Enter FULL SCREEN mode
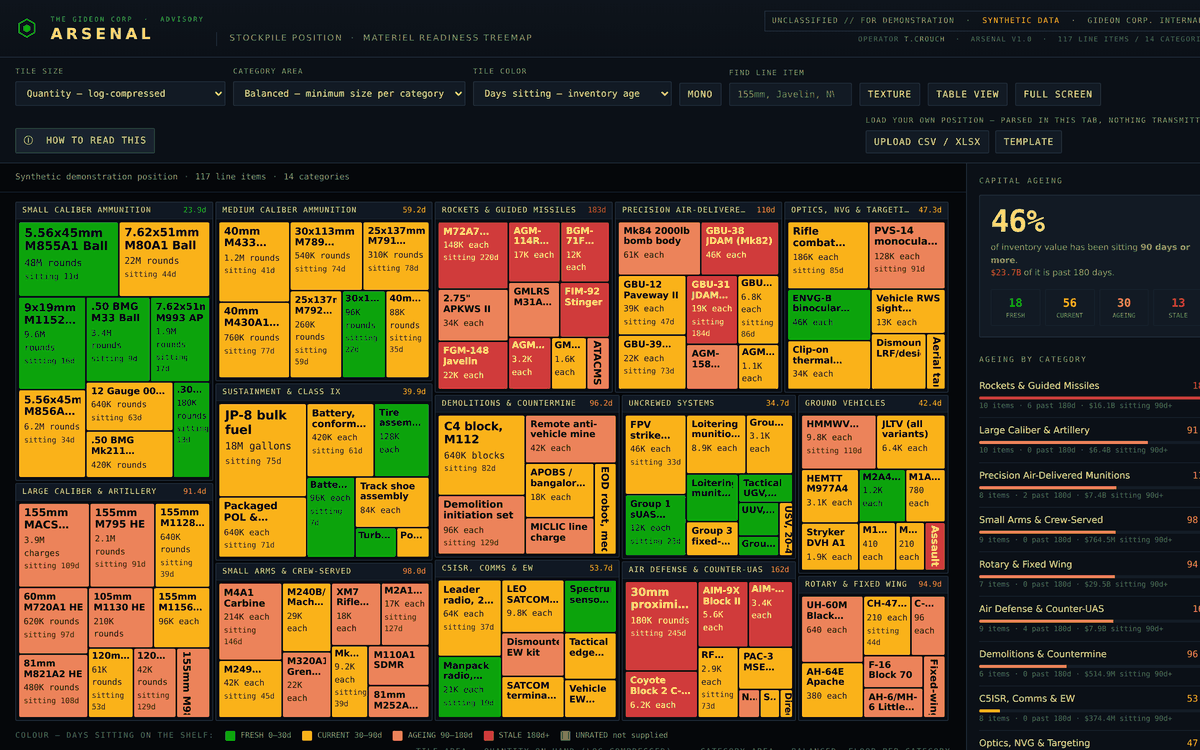Screen dimensions: 1200x750 (1058, 94)
